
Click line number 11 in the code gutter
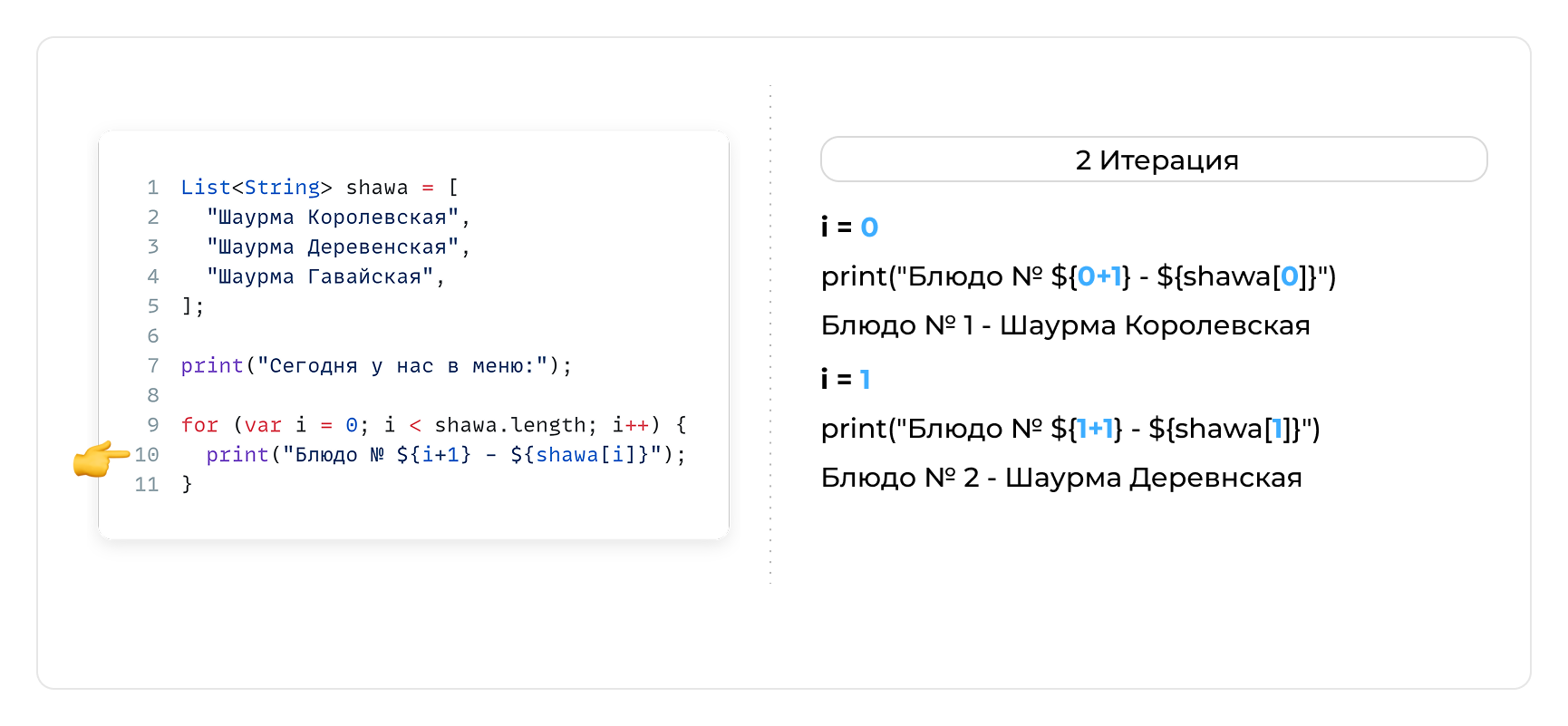pos(147,485)
